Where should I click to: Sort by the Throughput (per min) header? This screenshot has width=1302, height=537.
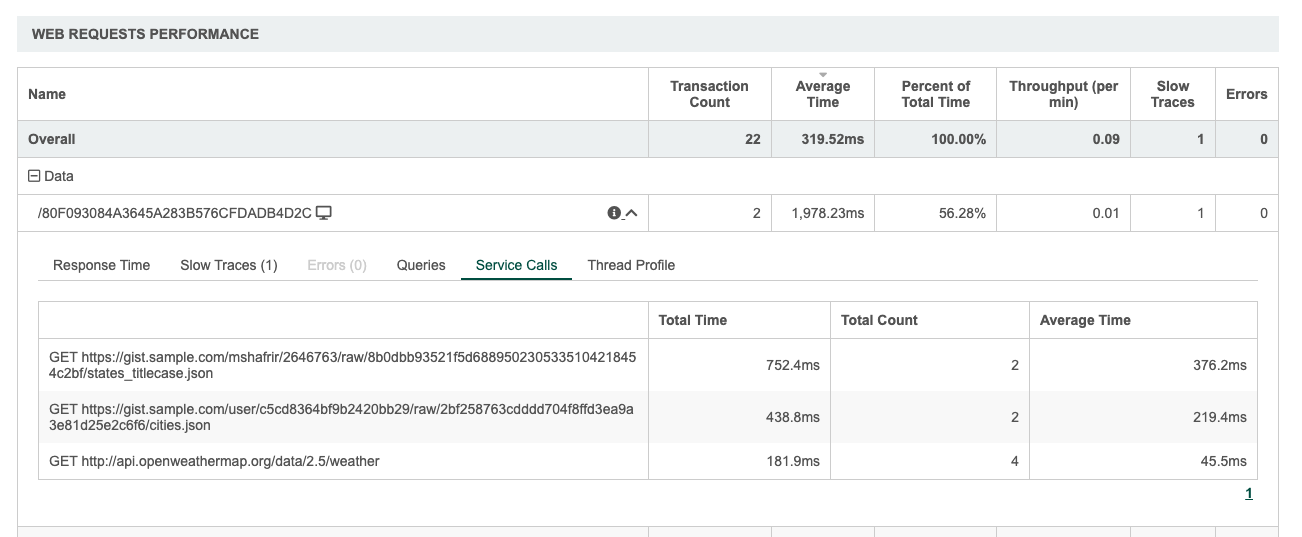(x=1063, y=94)
